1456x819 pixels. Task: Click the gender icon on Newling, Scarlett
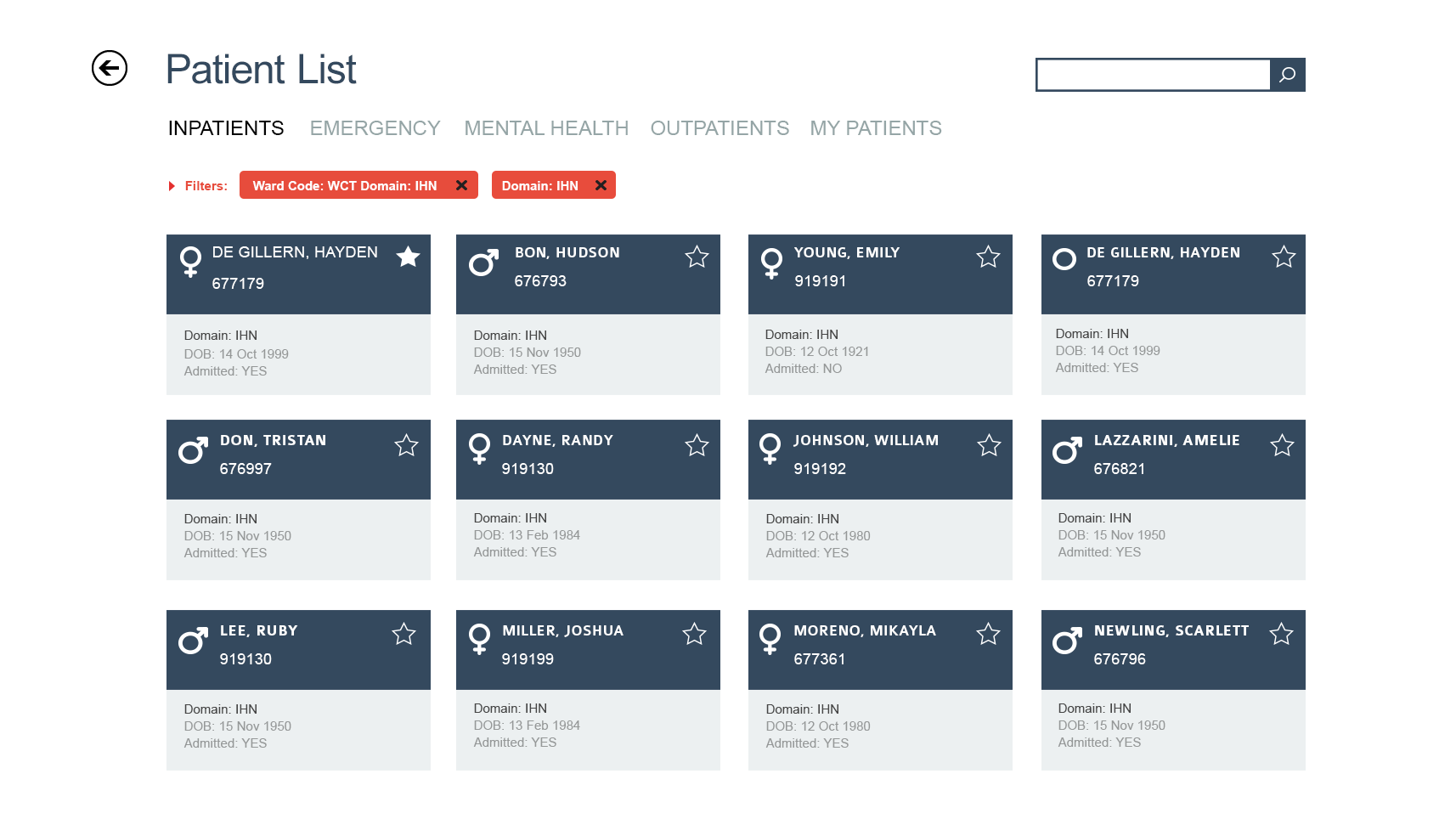point(1067,641)
